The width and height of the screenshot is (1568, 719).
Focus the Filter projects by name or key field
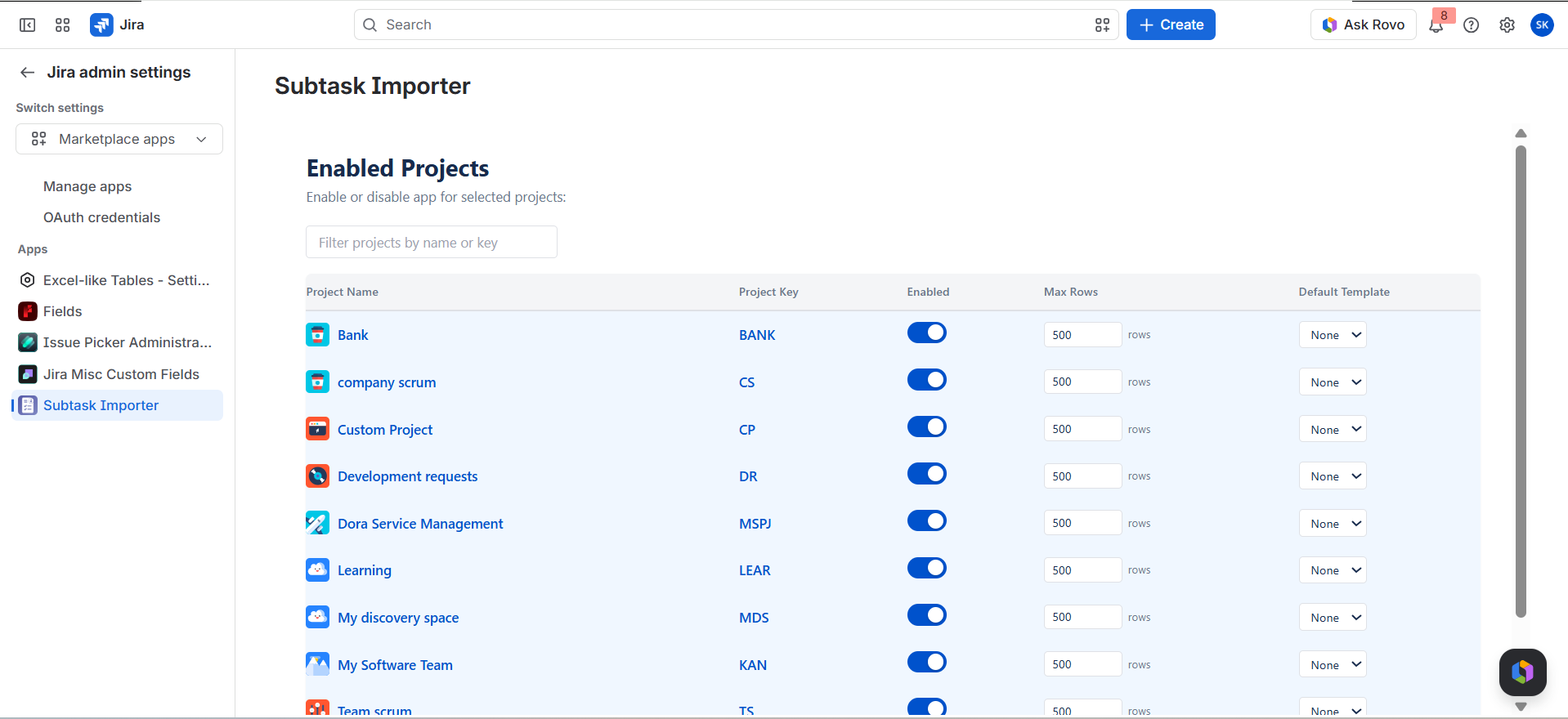(432, 243)
